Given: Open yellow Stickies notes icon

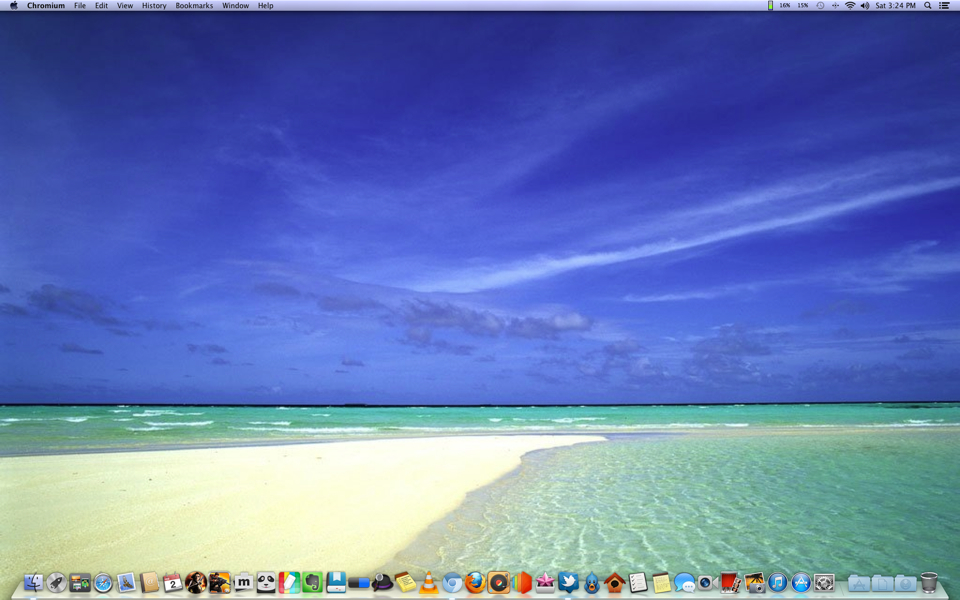Looking at the screenshot, I should (405, 582).
